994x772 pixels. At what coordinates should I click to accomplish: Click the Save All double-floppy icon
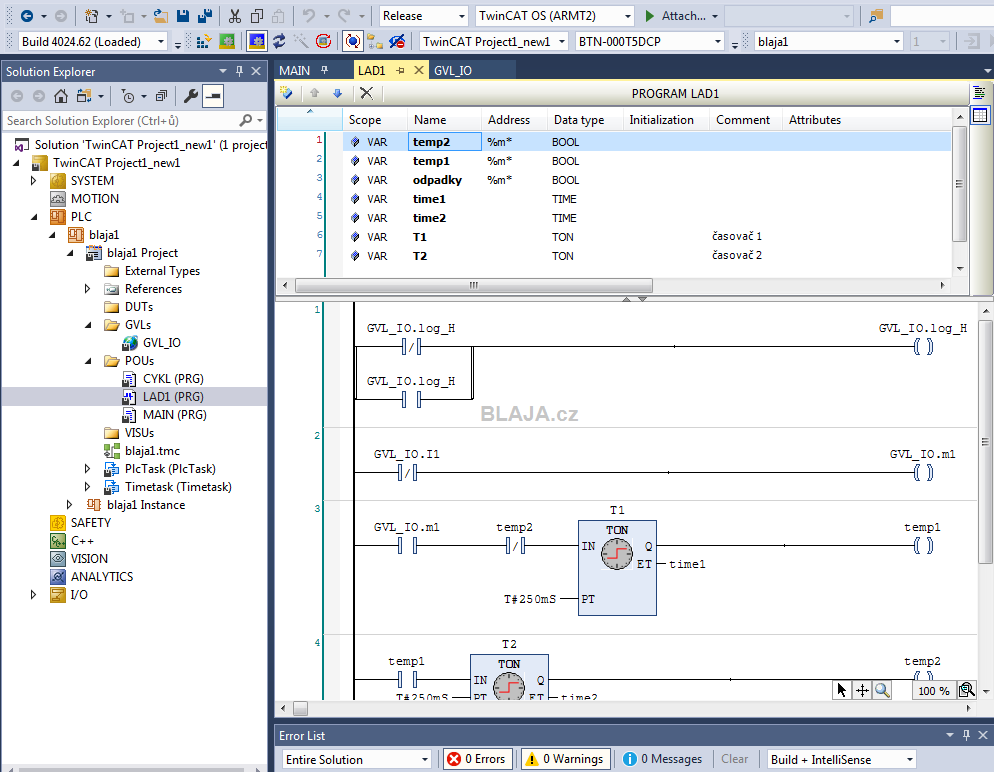205,16
